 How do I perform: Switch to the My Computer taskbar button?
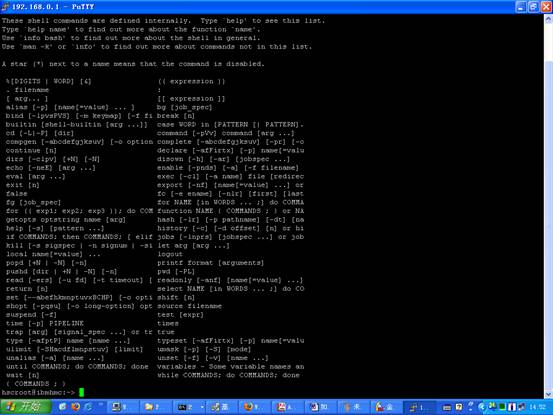[121, 407]
